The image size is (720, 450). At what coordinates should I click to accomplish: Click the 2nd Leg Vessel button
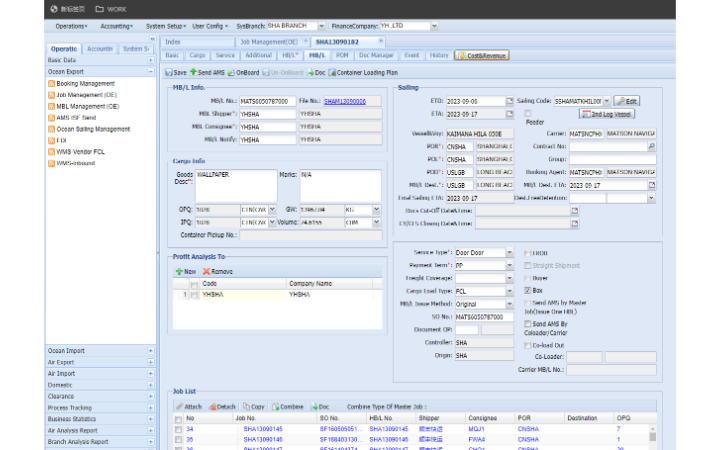pos(607,114)
